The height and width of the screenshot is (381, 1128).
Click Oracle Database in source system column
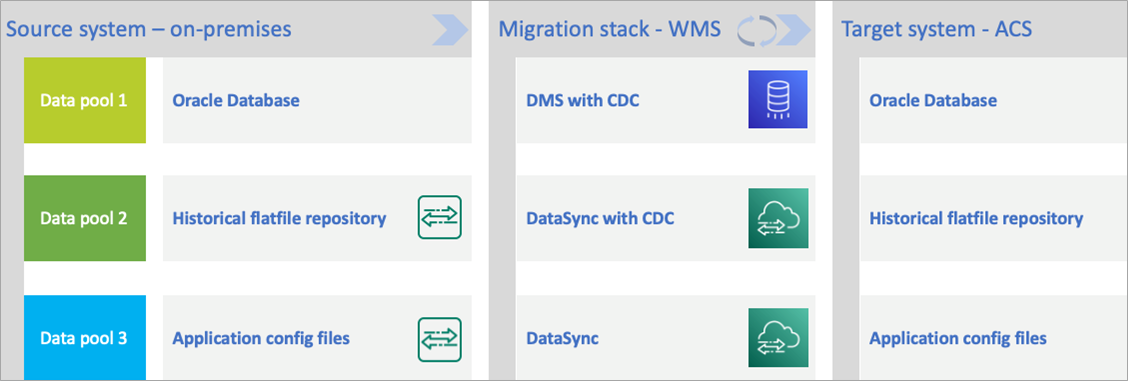pos(236,100)
